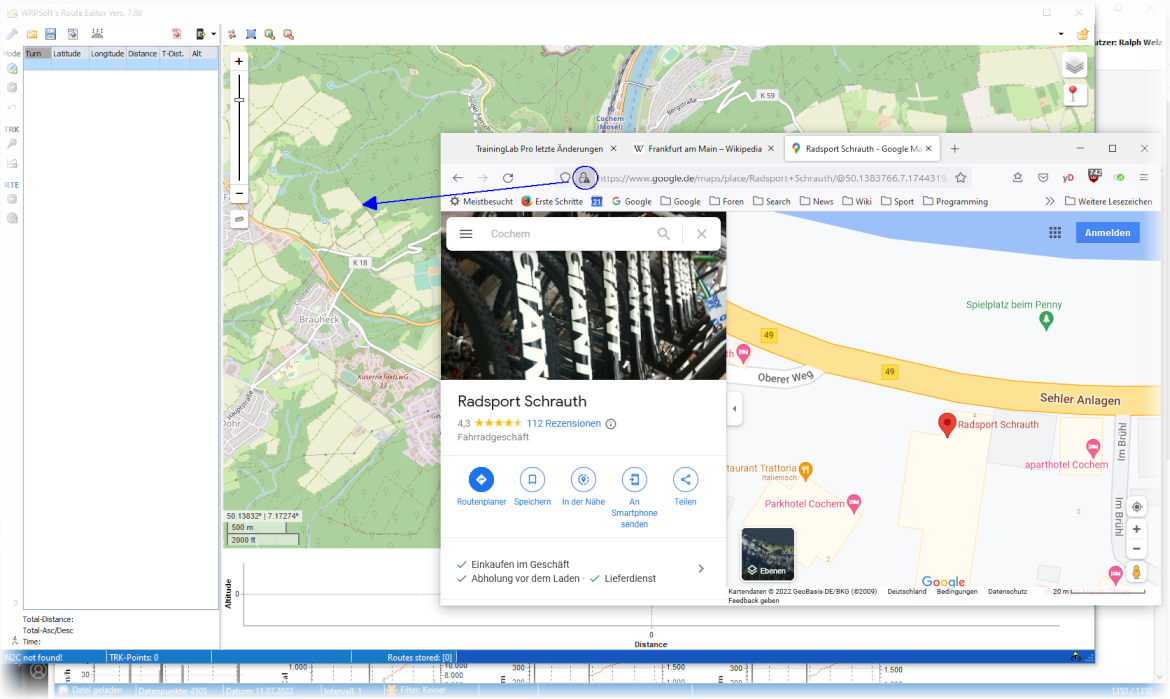Open the Google apps grid
Viewport: 1170px width, 699px height.
[x=1055, y=233]
